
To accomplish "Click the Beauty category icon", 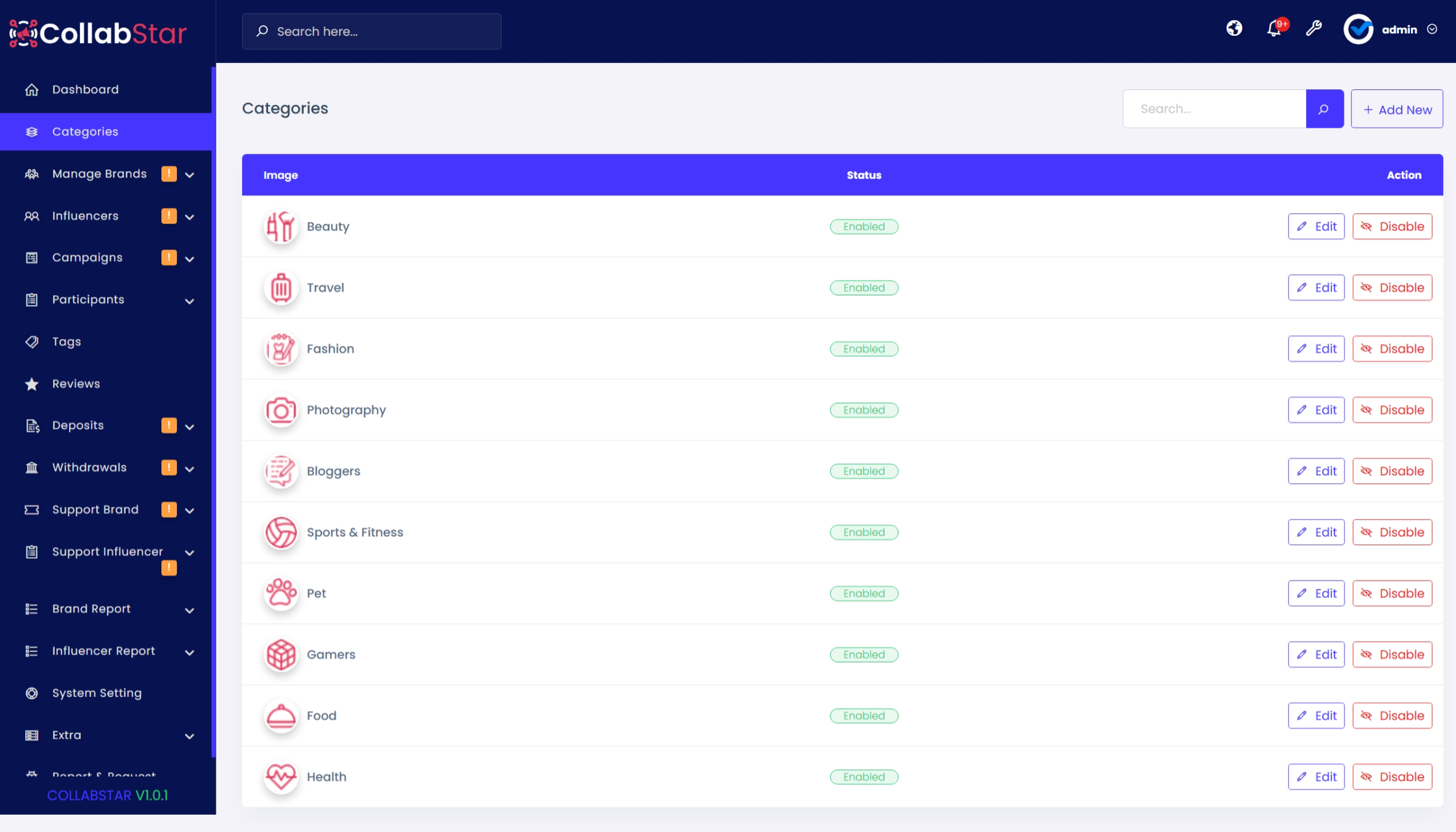I will point(281,226).
